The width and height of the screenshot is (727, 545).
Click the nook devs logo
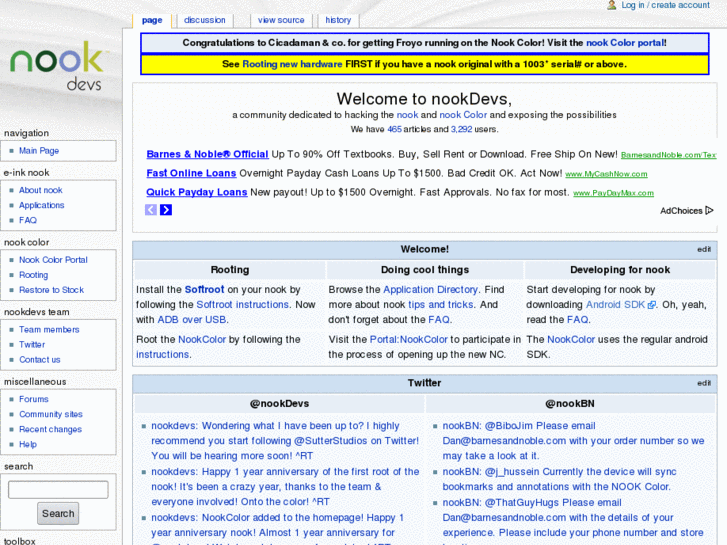(x=59, y=64)
